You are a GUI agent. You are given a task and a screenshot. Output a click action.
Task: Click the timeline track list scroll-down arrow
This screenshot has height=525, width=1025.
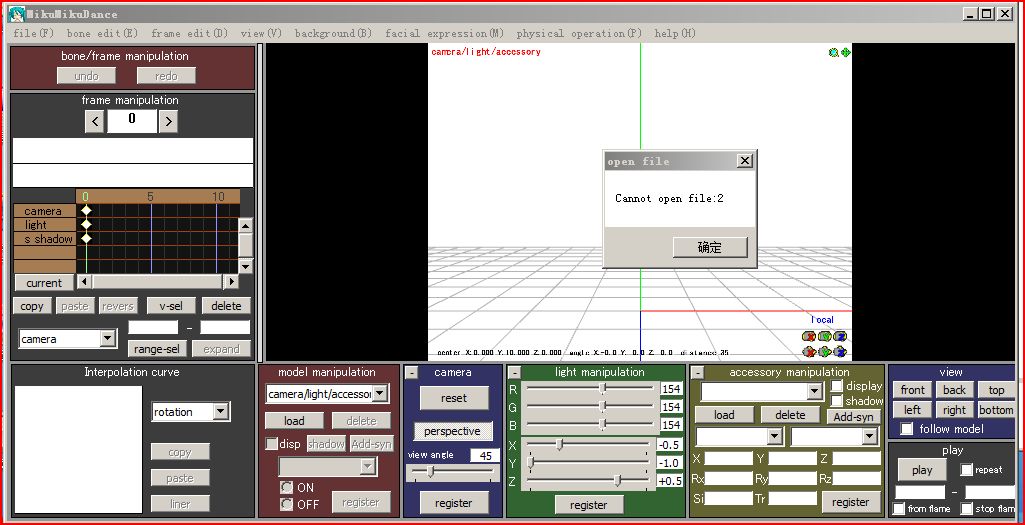pyautogui.click(x=245, y=266)
